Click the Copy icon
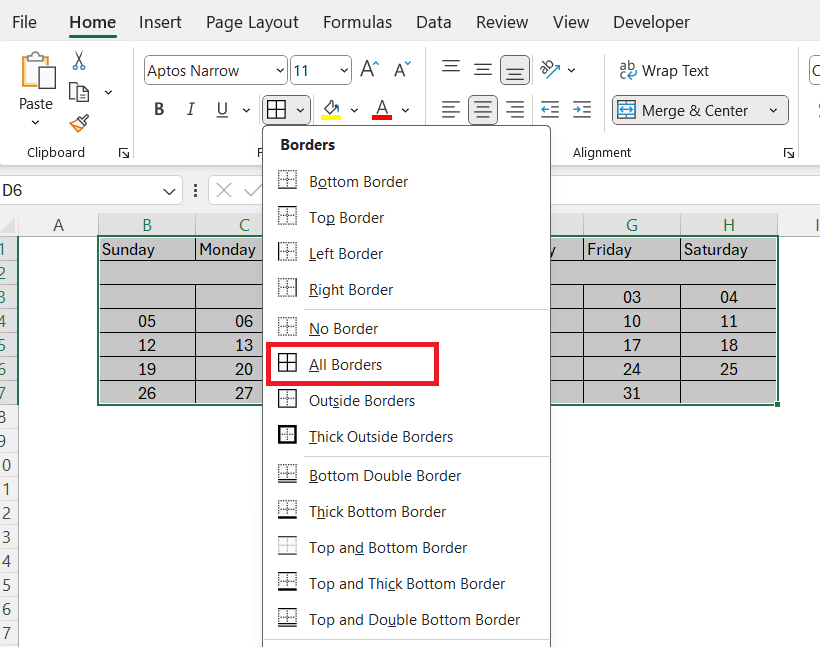The width and height of the screenshot is (820, 647). (79, 93)
